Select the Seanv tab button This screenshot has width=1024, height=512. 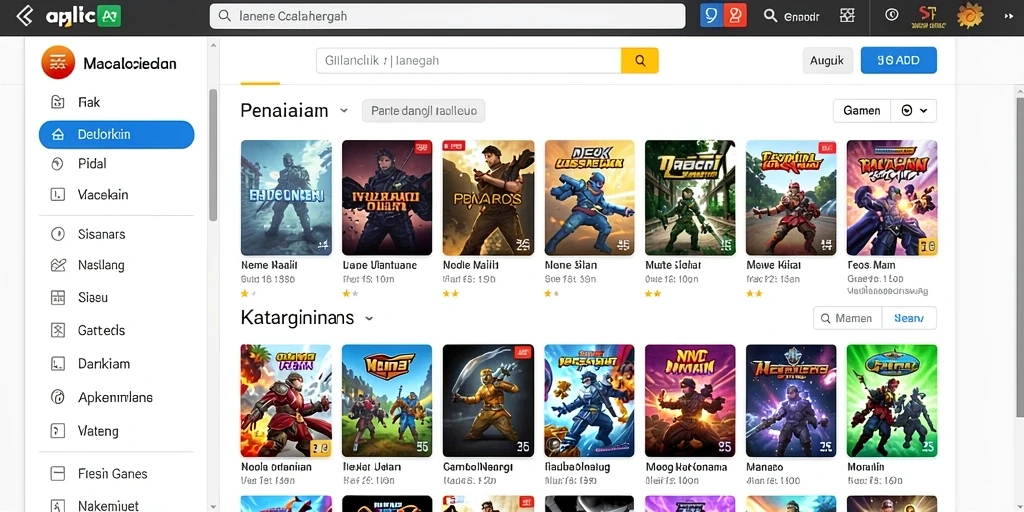coord(909,318)
